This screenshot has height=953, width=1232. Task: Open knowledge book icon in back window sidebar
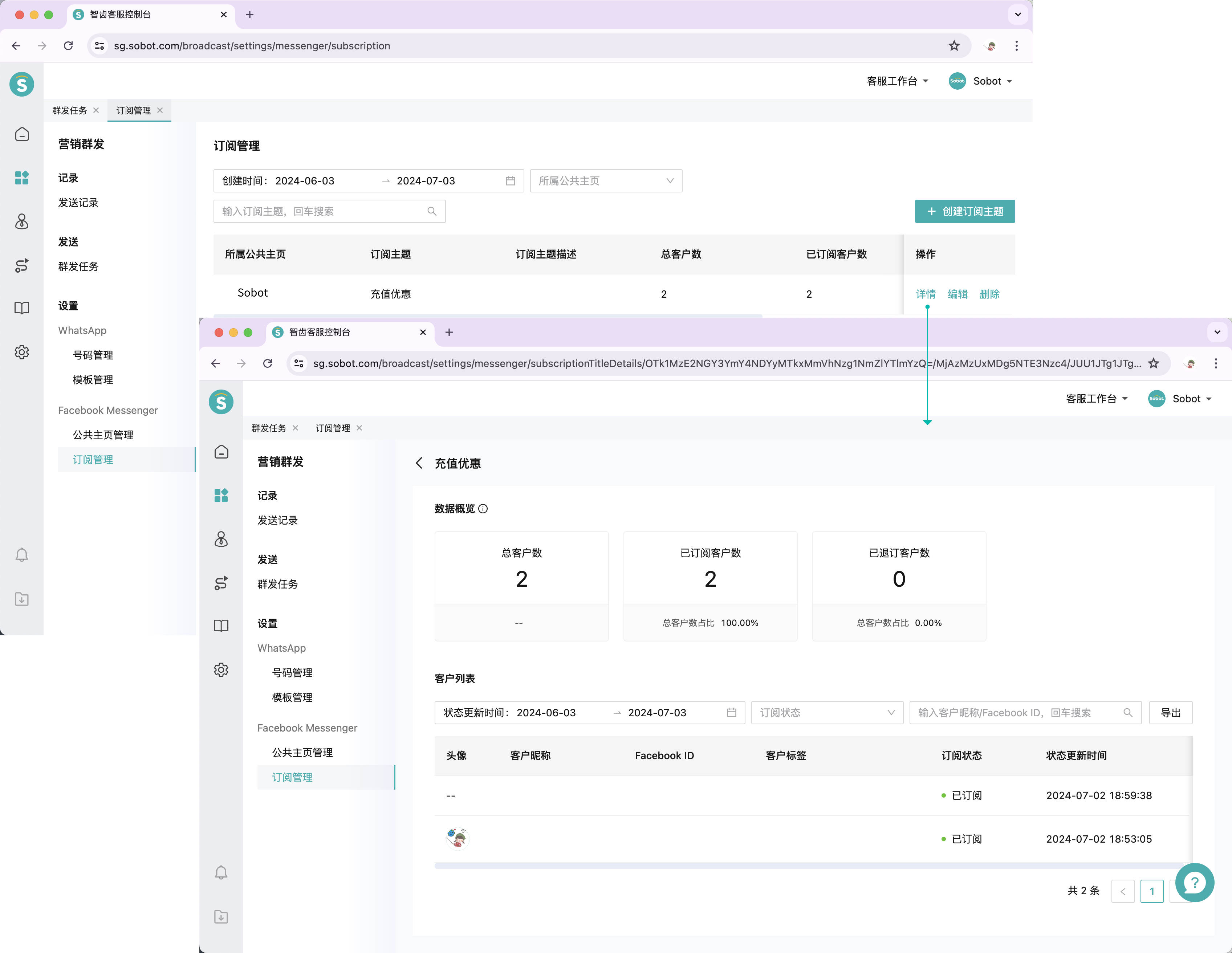click(22, 309)
